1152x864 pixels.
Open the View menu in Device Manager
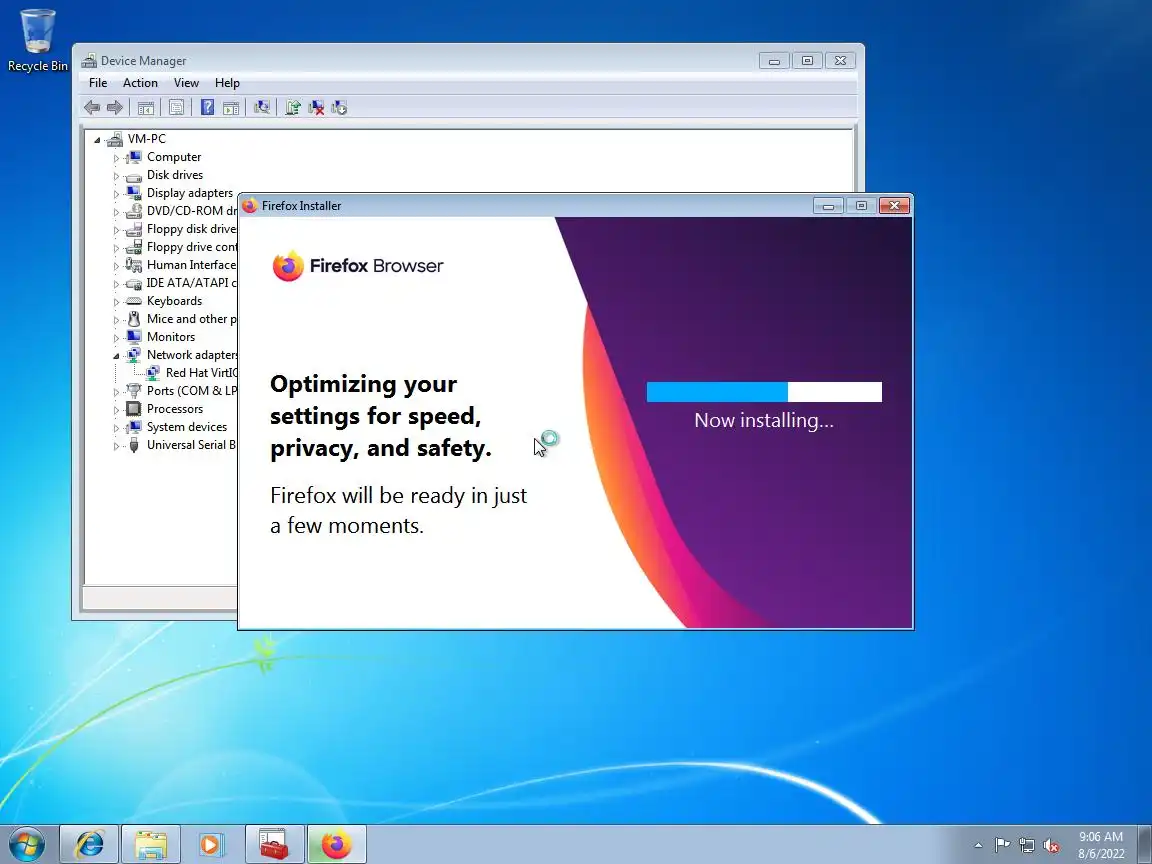point(186,83)
